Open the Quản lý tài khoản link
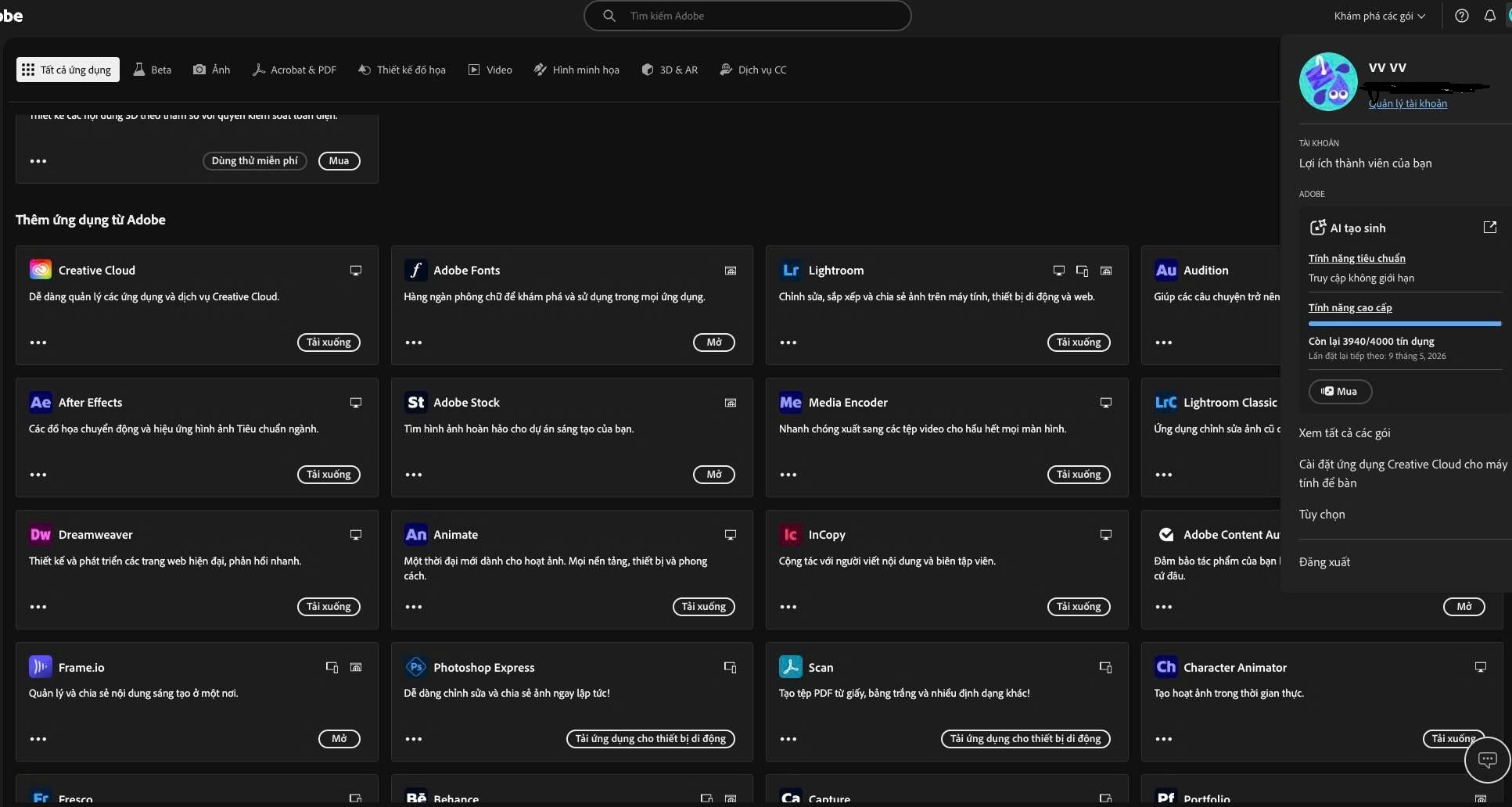This screenshot has height=807, width=1512. [x=1407, y=103]
